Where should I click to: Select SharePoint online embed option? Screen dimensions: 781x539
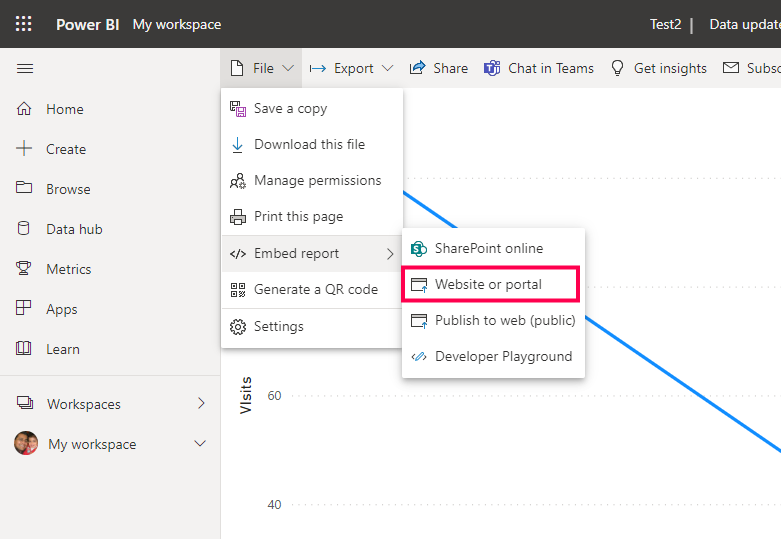pyautogui.click(x=488, y=248)
